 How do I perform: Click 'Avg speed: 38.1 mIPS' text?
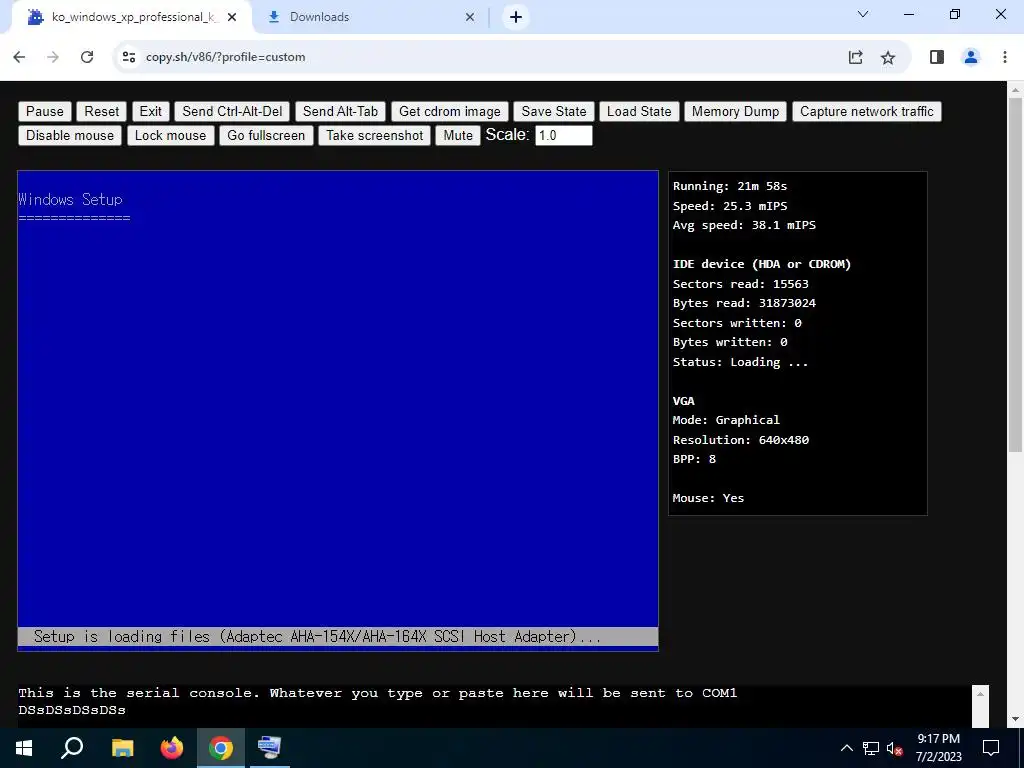pyautogui.click(x=744, y=225)
